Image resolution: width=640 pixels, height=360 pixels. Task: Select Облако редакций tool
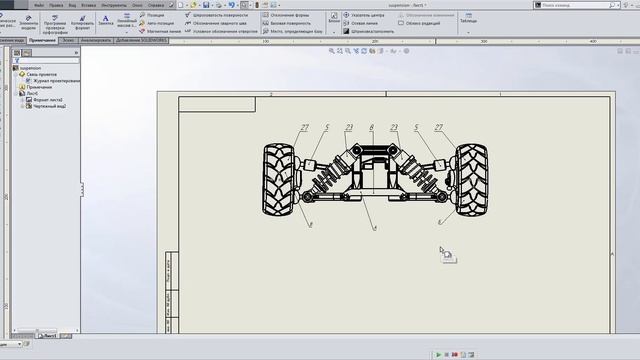pos(419,23)
